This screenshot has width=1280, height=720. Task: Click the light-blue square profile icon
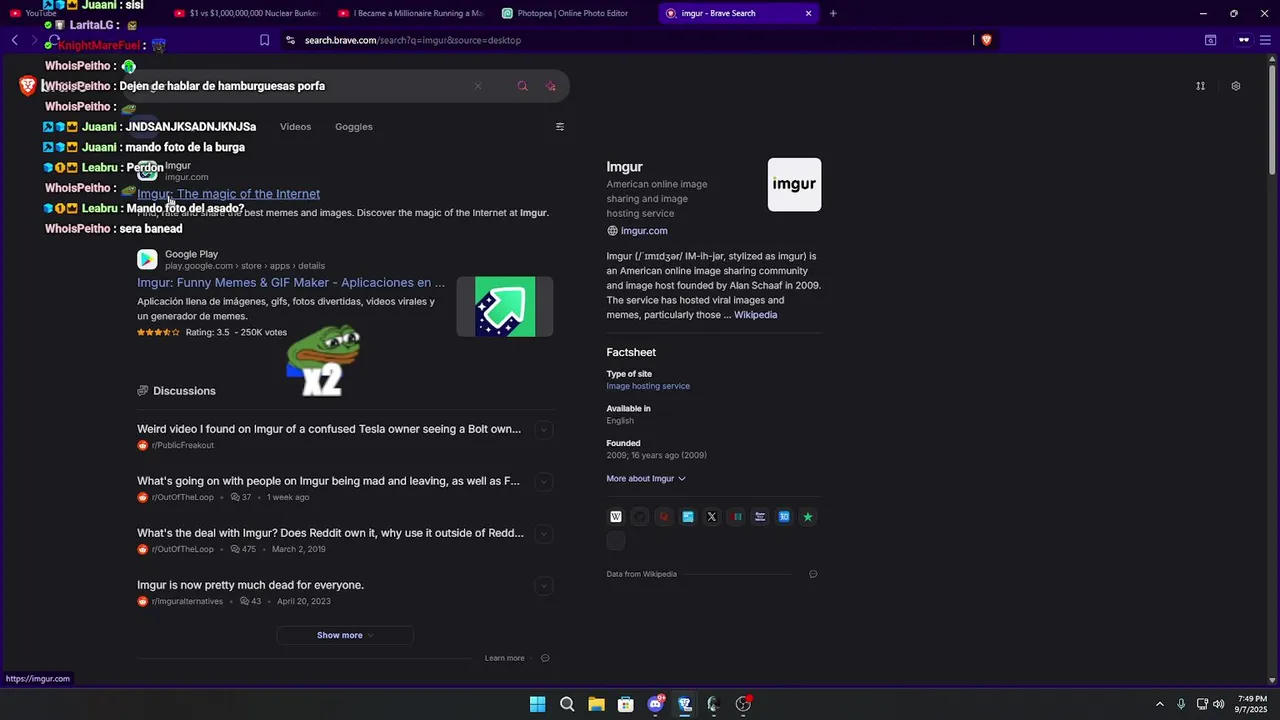[x=688, y=517]
